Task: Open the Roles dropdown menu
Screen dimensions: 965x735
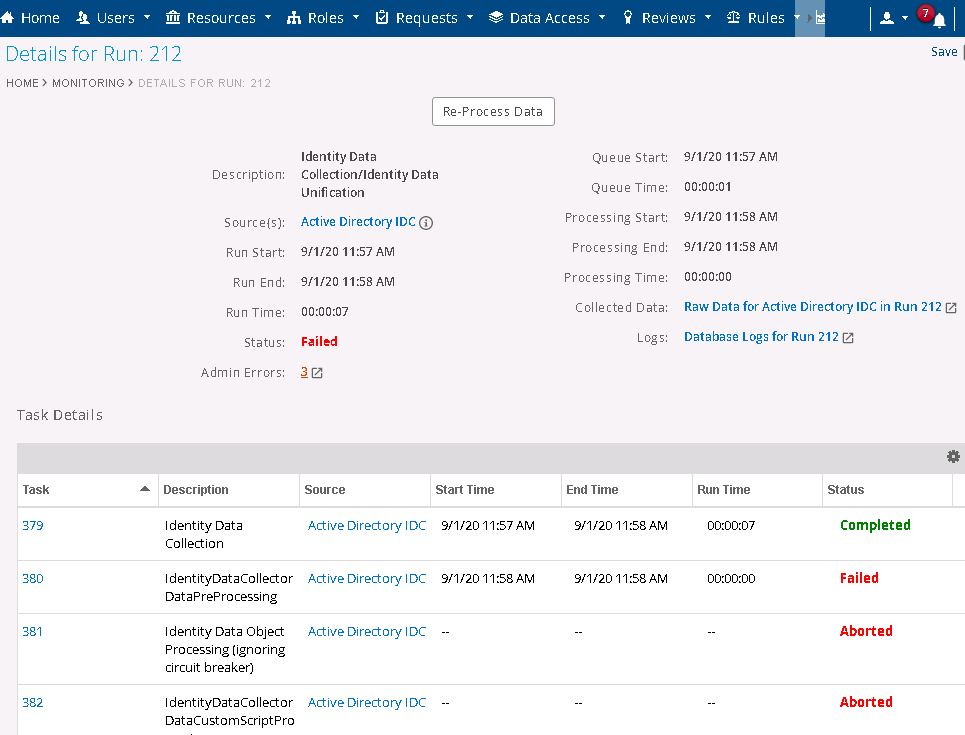Action: [323, 18]
